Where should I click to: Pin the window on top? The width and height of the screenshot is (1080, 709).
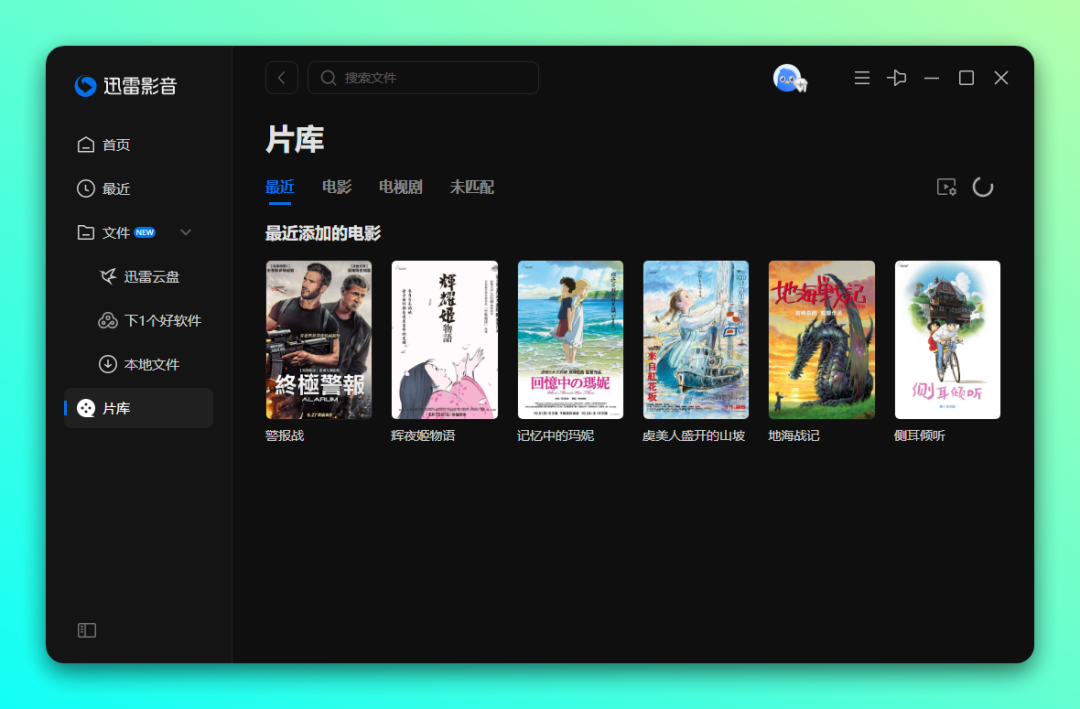pyautogui.click(x=897, y=78)
